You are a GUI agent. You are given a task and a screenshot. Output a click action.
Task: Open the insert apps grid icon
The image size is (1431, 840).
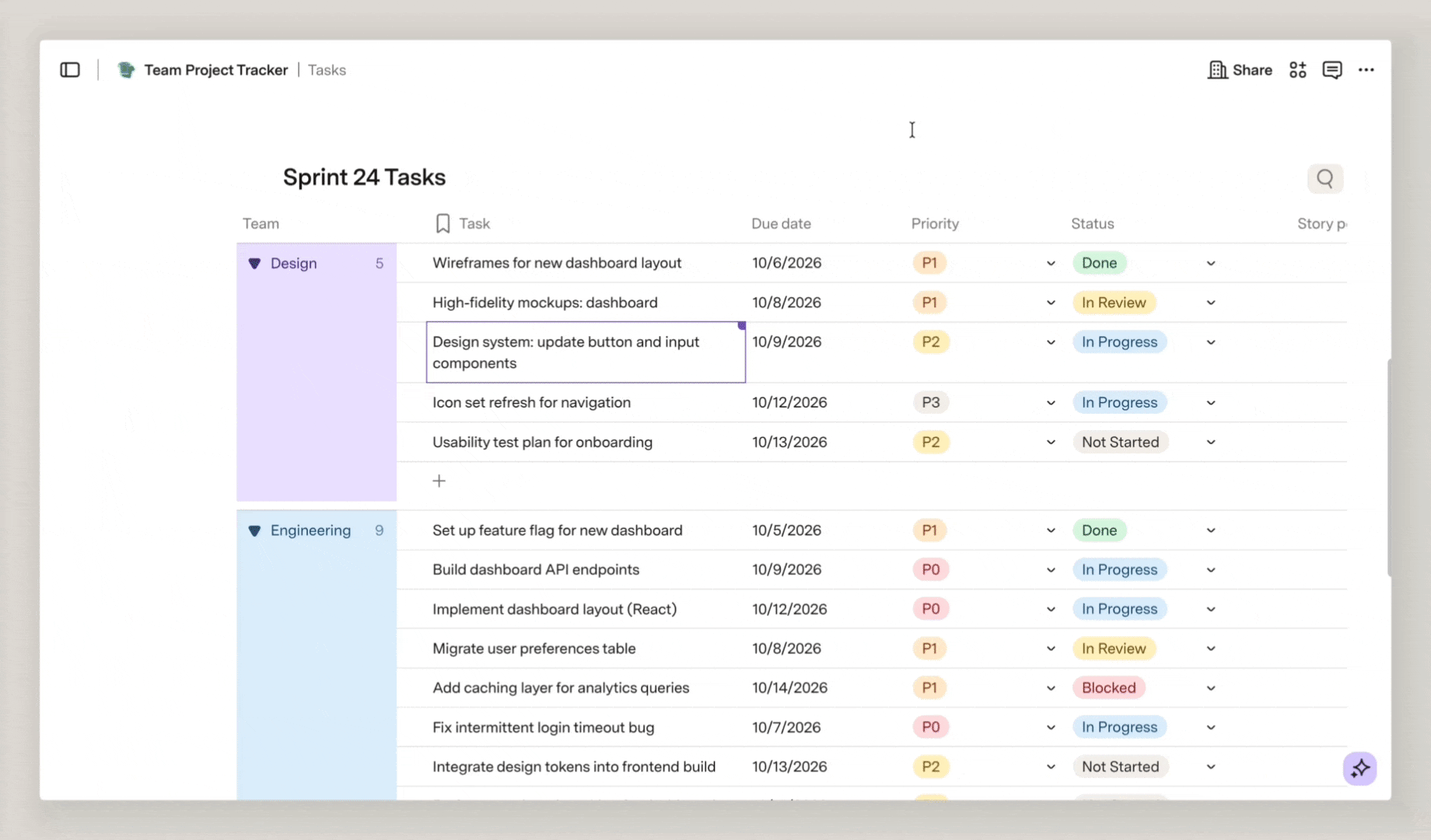tap(1297, 70)
